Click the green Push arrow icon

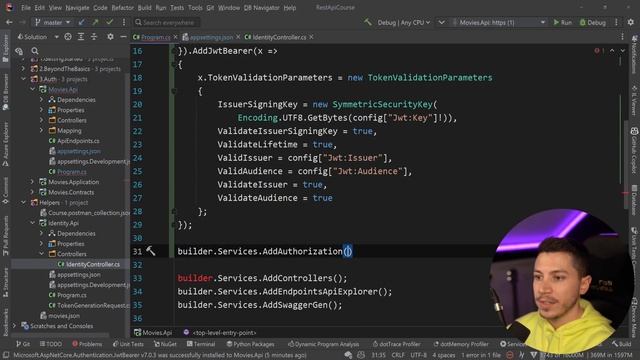click(x=95, y=22)
